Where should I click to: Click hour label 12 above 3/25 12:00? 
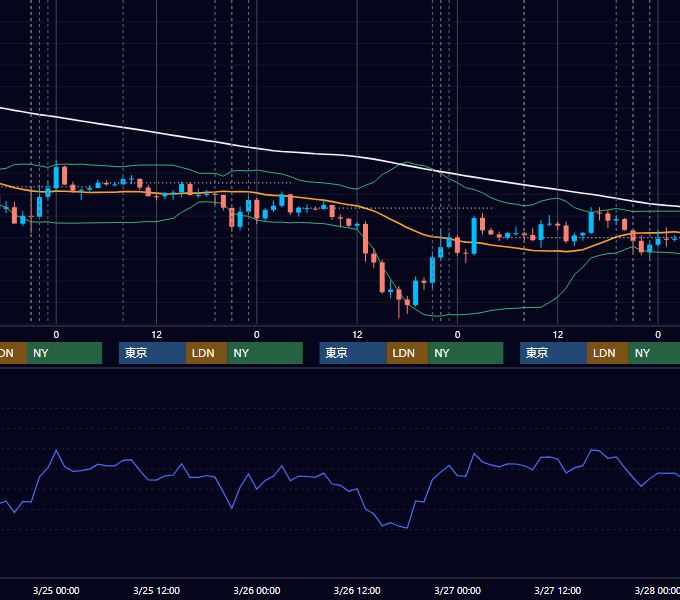point(157,335)
